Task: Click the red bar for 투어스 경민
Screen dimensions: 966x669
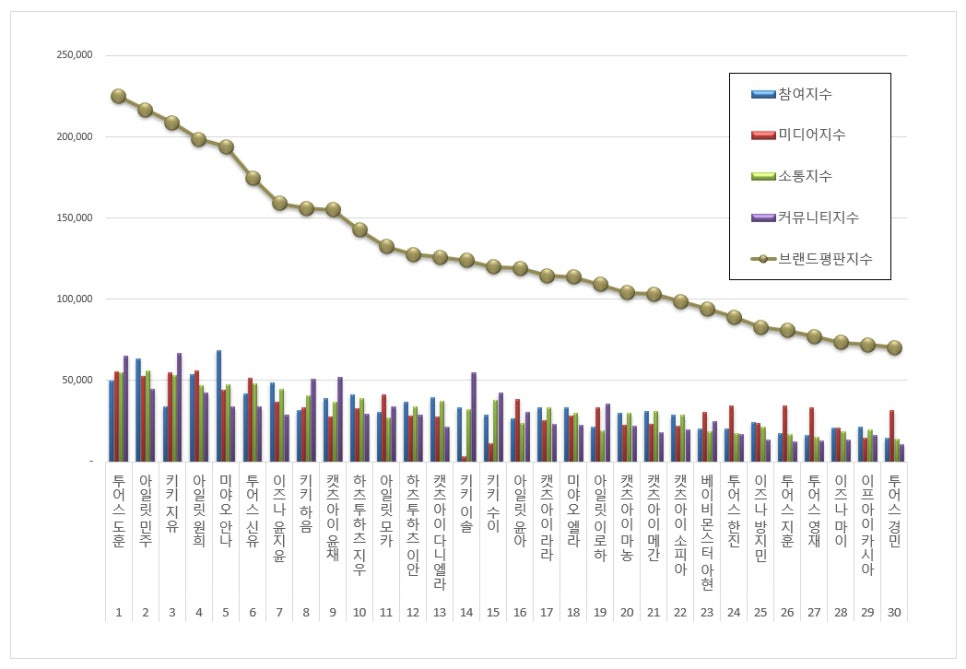Action: pos(891,435)
